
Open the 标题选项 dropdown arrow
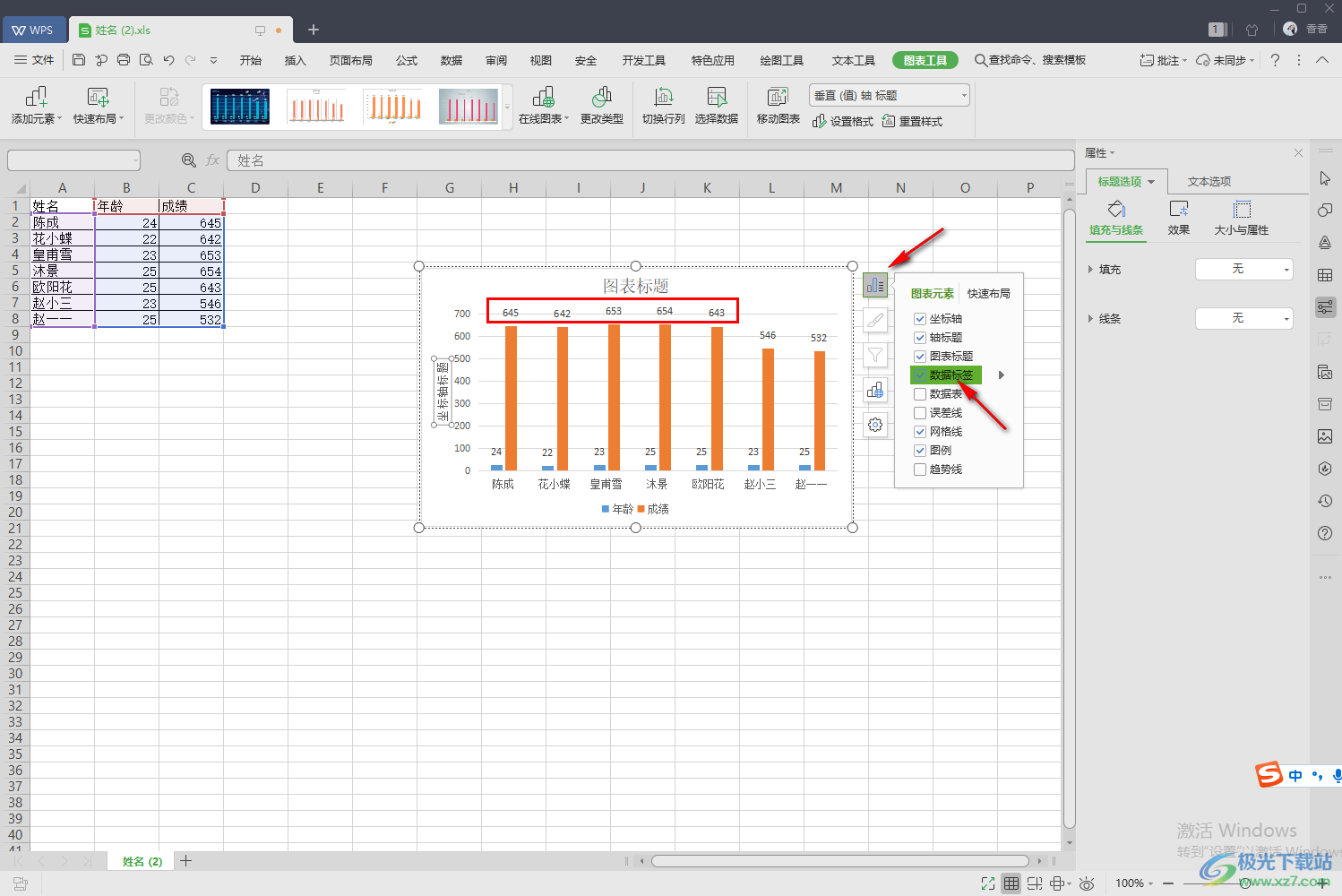tap(1152, 182)
